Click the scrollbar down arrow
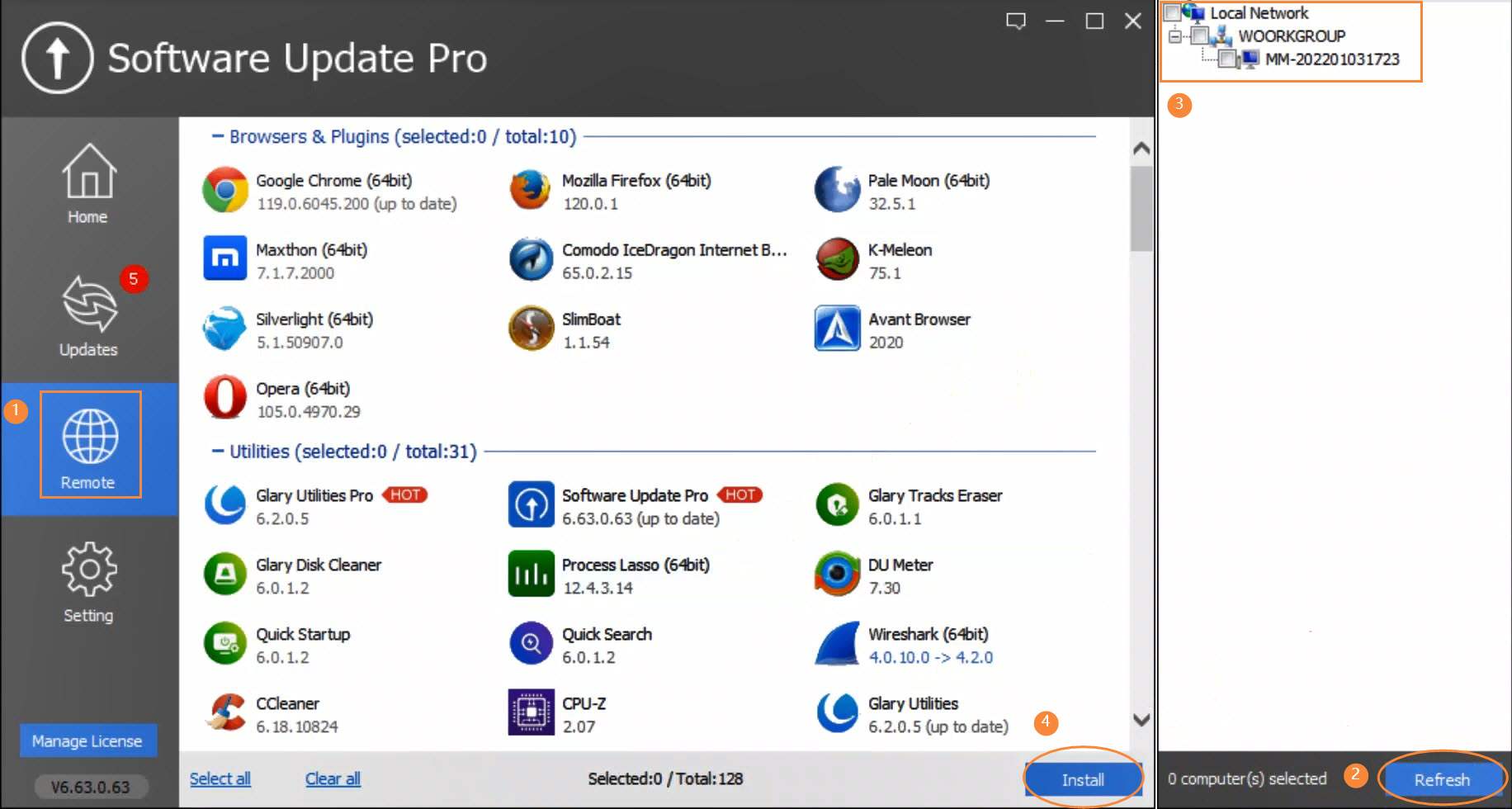The image size is (1512, 809). click(x=1141, y=717)
